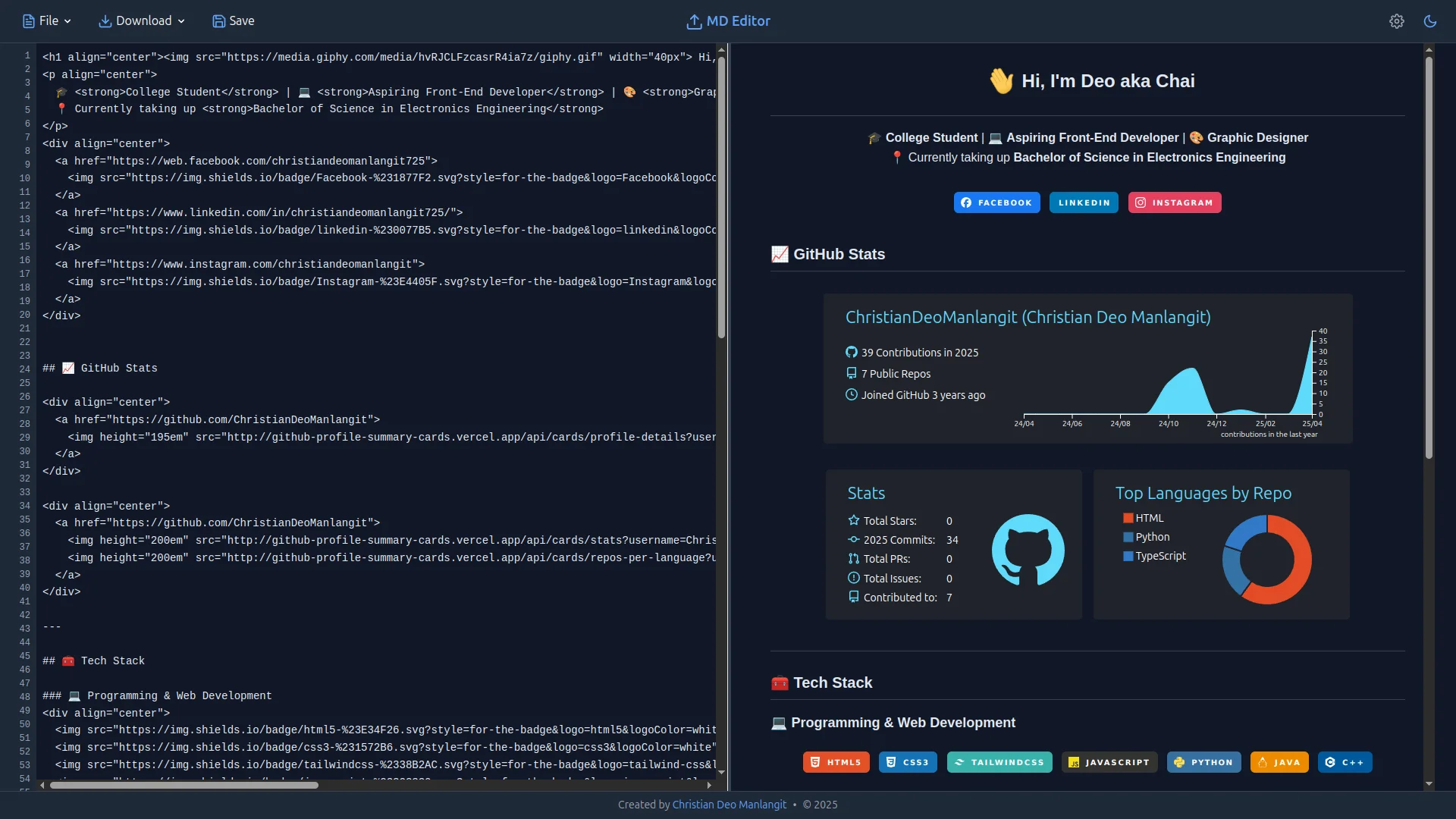Click the MD Editor upload icon

694,22
